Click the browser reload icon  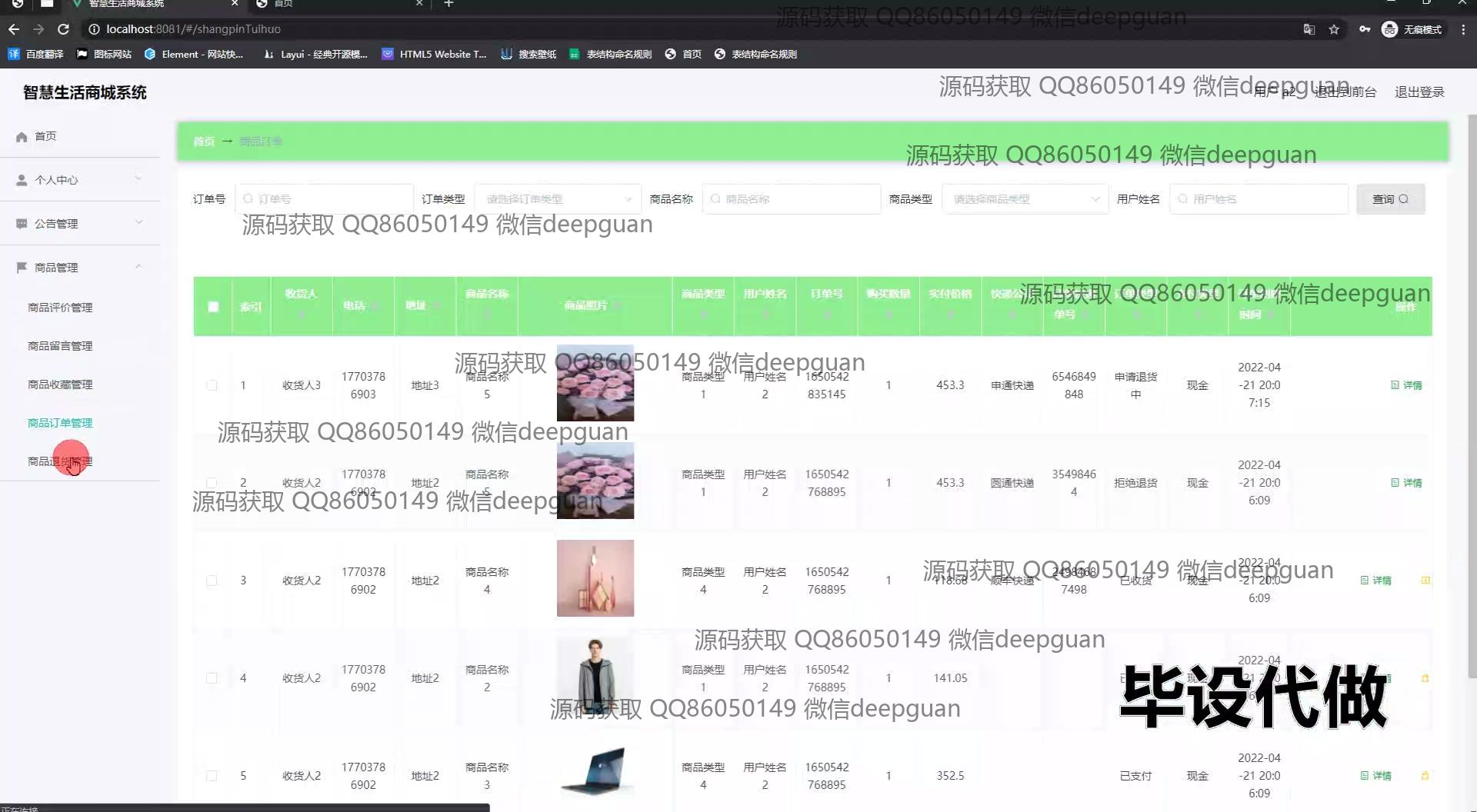[x=64, y=29]
